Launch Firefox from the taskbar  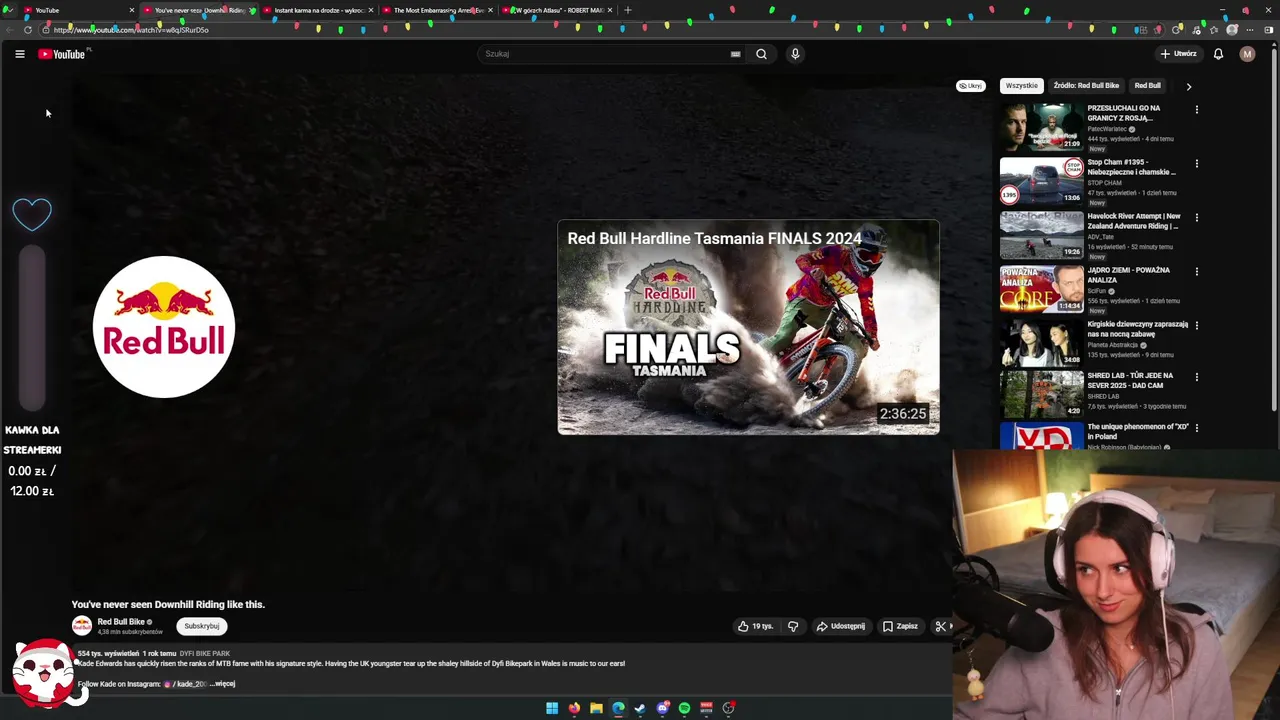[574, 708]
